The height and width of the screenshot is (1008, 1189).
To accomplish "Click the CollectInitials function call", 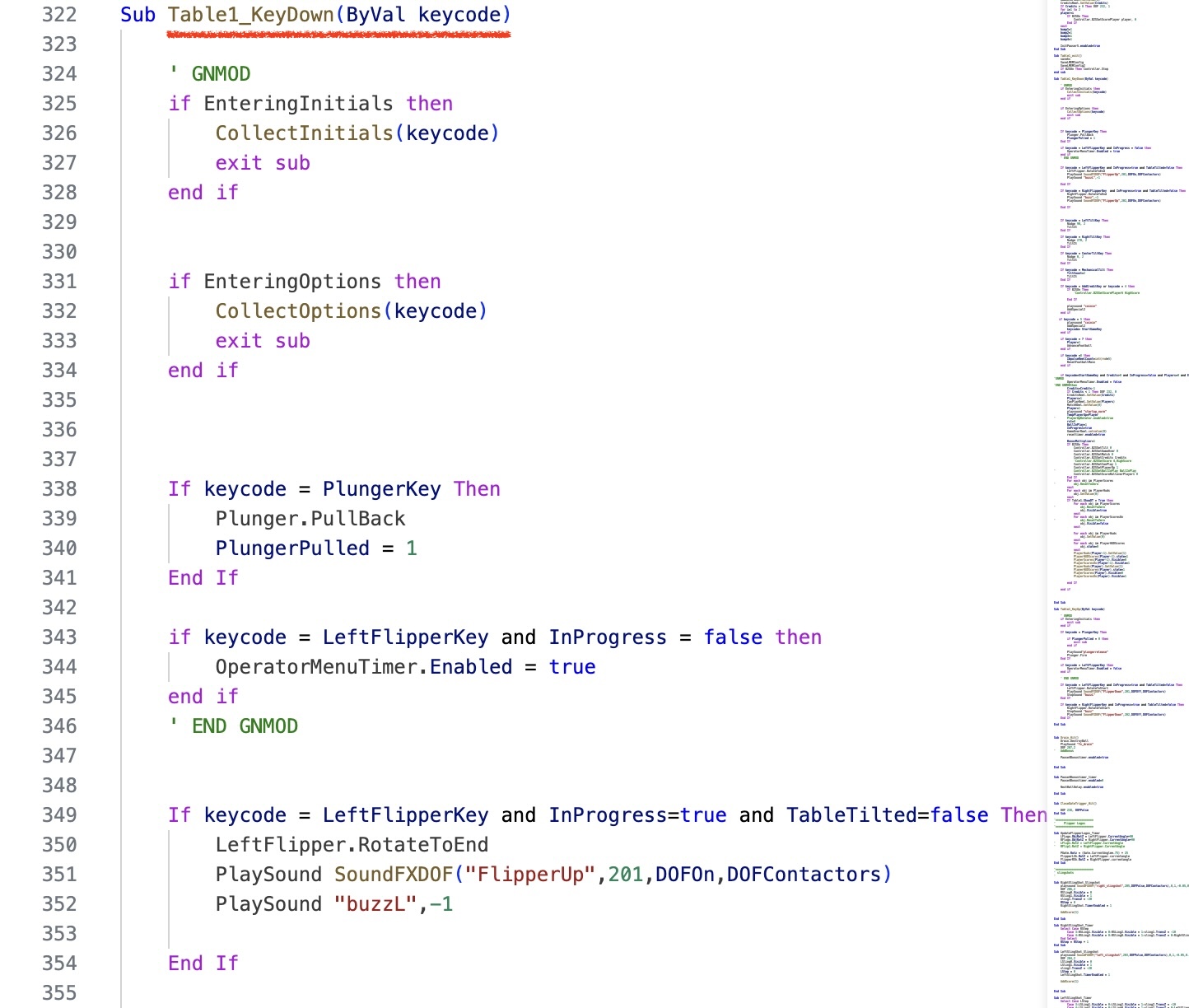I will point(304,133).
